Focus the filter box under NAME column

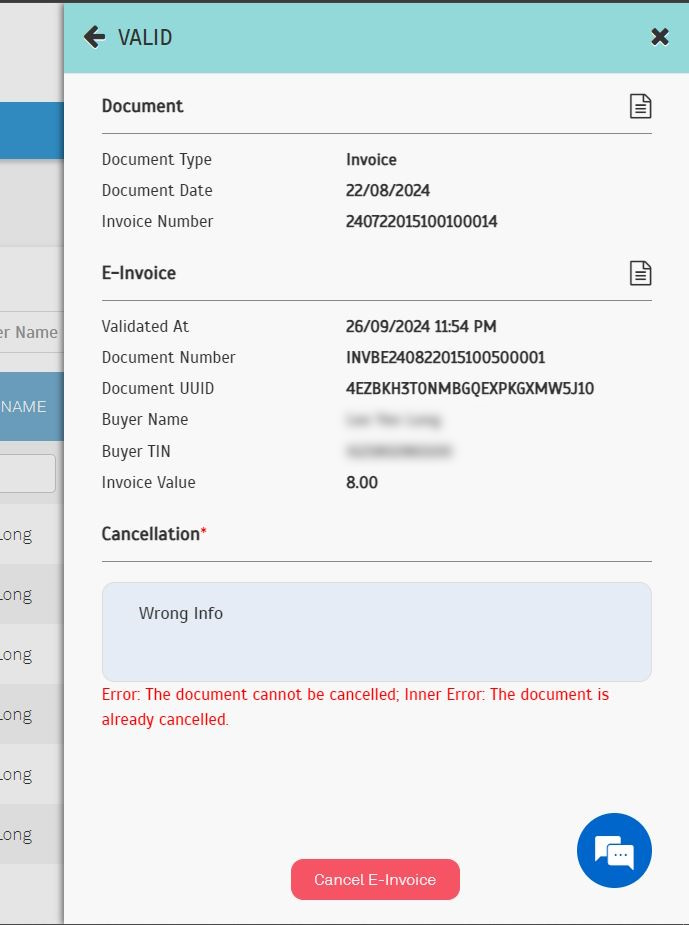click(27, 474)
